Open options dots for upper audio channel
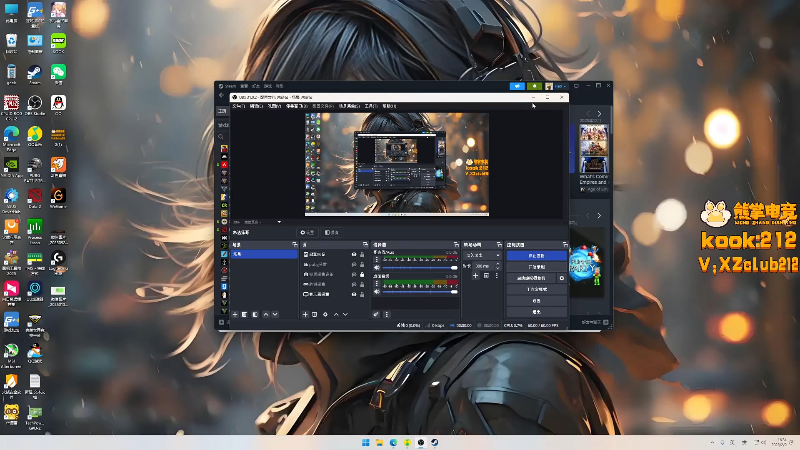The width and height of the screenshot is (800, 450). pyautogui.click(x=377, y=260)
